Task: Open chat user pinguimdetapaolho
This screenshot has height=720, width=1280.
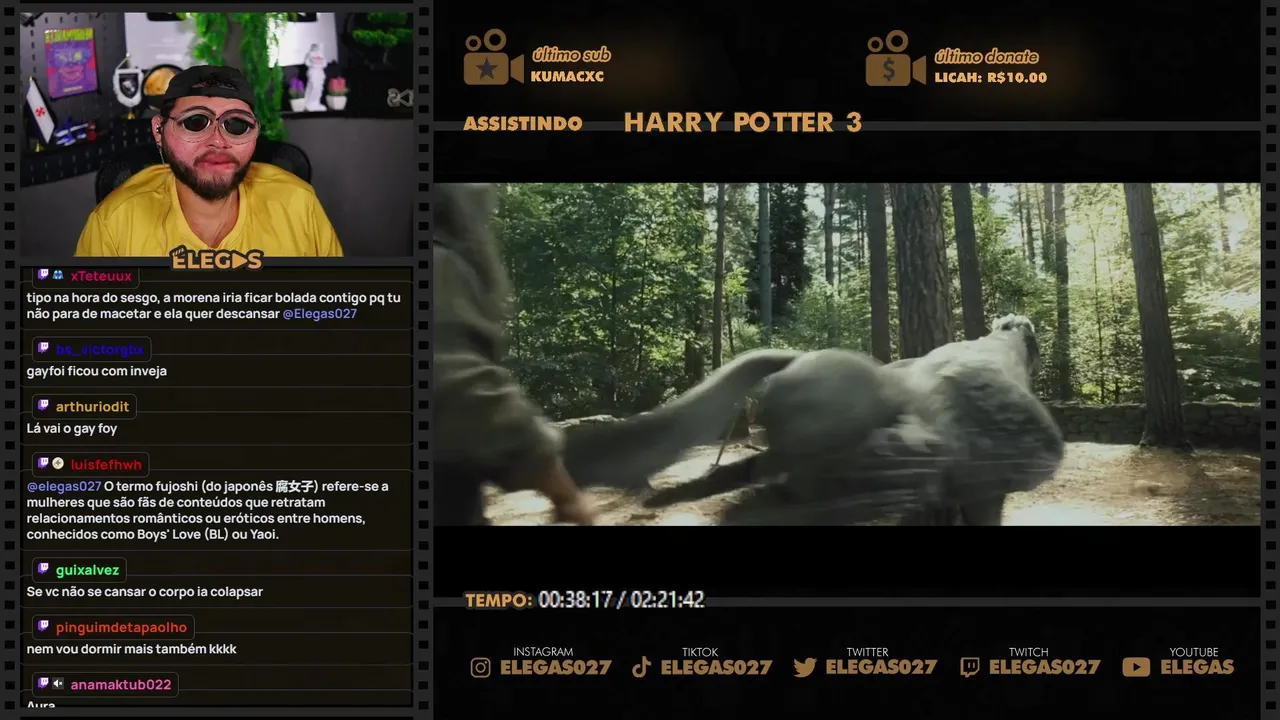Action: click(121, 627)
